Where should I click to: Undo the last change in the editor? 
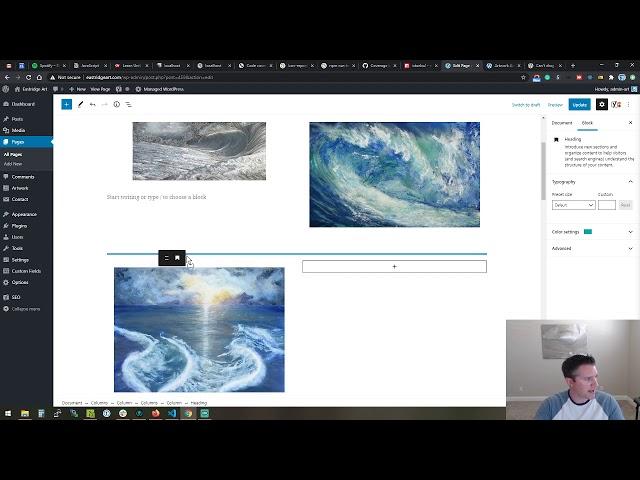pyautogui.click(x=93, y=104)
